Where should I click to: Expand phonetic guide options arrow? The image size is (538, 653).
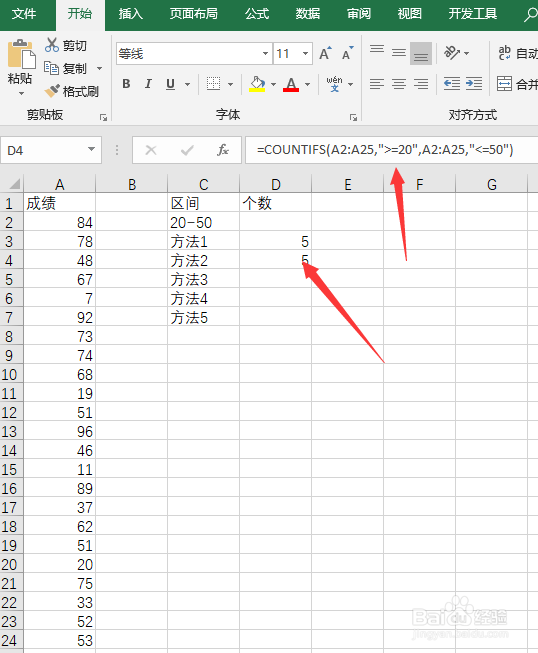tap(351, 84)
